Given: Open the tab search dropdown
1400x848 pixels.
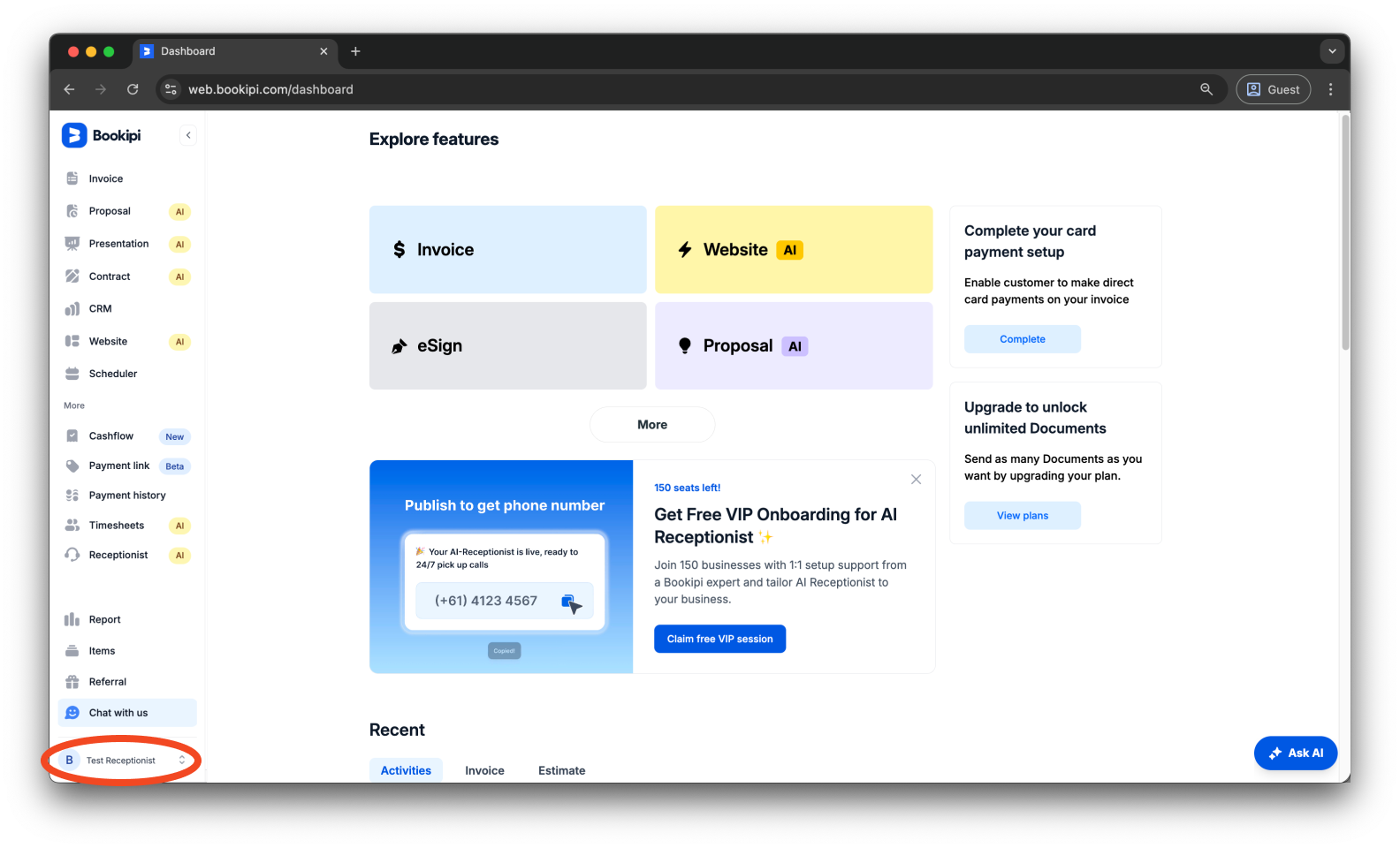Looking at the screenshot, I should (x=1332, y=51).
